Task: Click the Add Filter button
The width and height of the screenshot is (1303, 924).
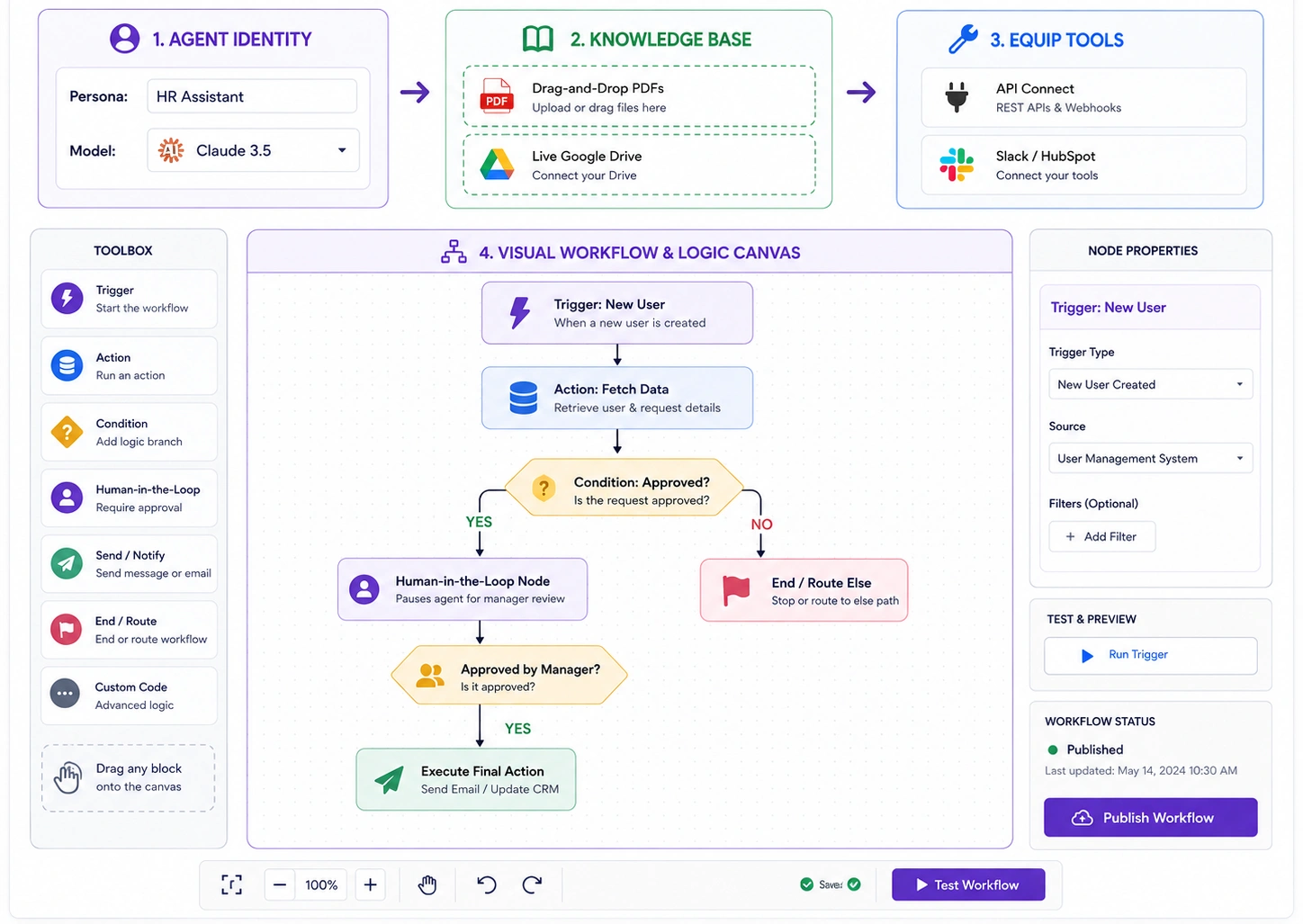Action: [x=1101, y=536]
